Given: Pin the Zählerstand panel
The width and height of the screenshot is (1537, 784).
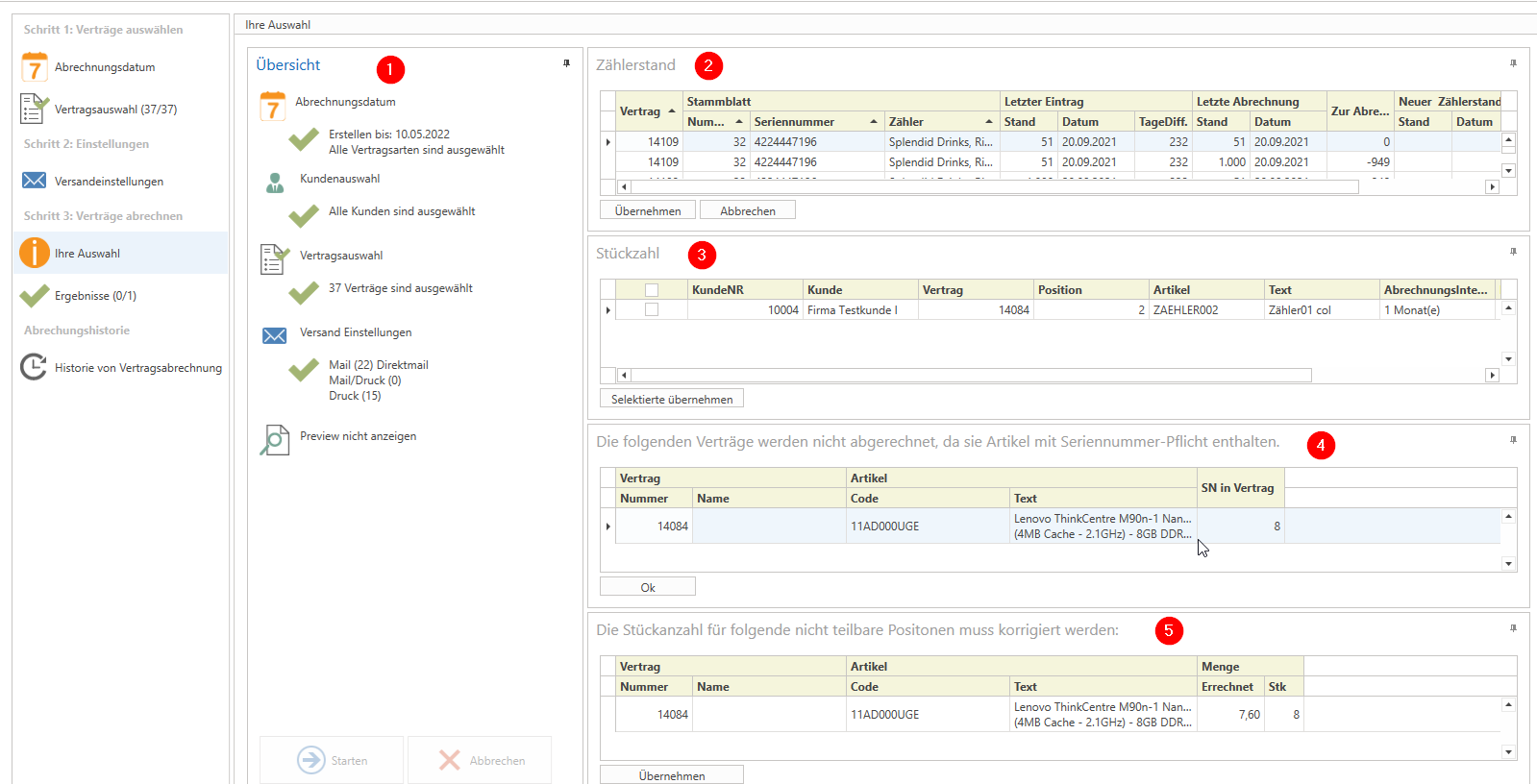Looking at the screenshot, I should 1513,63.
